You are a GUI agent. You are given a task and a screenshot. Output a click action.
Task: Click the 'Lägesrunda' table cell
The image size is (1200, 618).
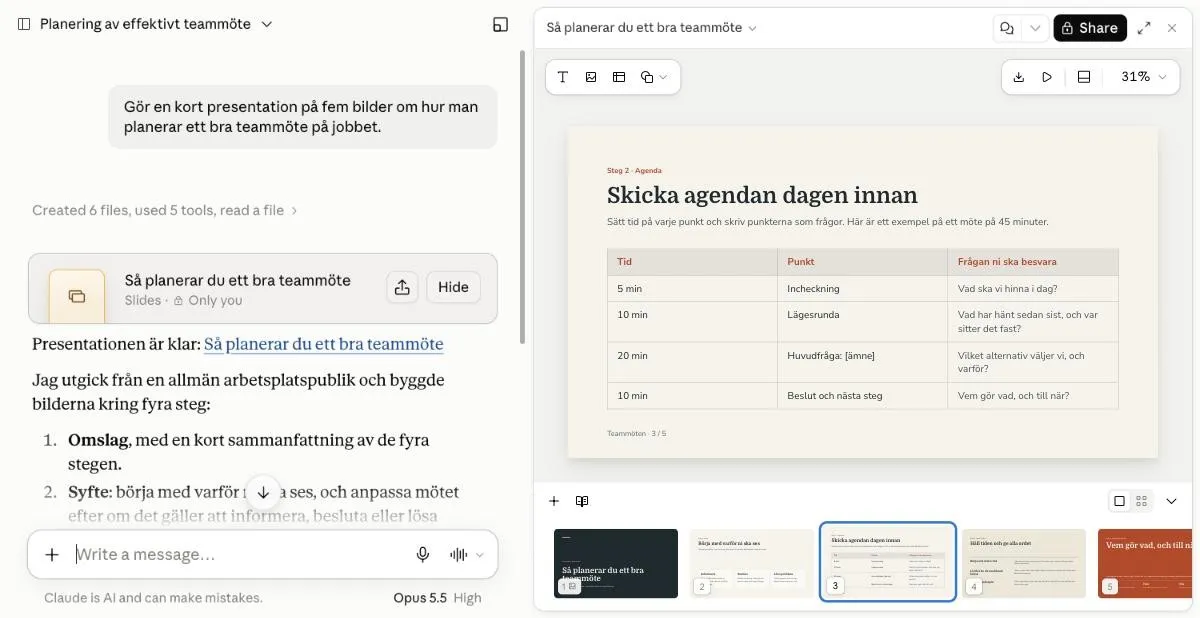(862, 322)
